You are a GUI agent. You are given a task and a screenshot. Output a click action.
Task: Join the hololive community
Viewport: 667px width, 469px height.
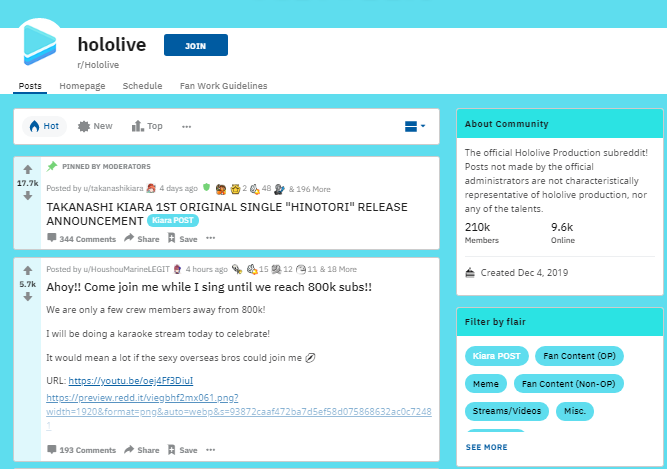[x=196, y=45]
